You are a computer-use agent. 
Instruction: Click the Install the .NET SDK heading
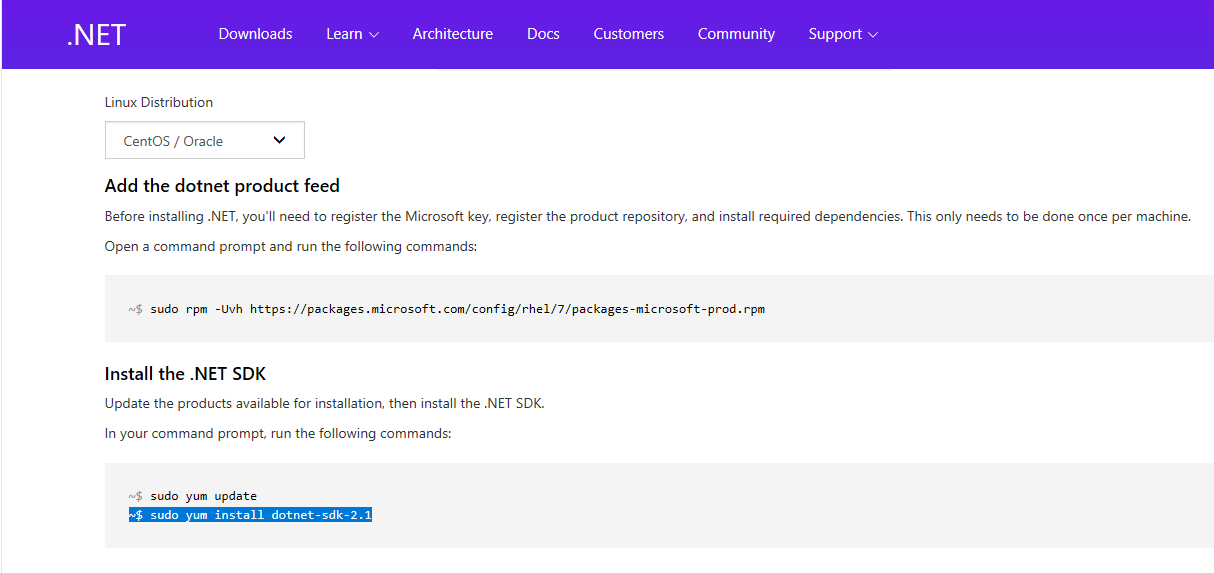click(x=185, y=374)
